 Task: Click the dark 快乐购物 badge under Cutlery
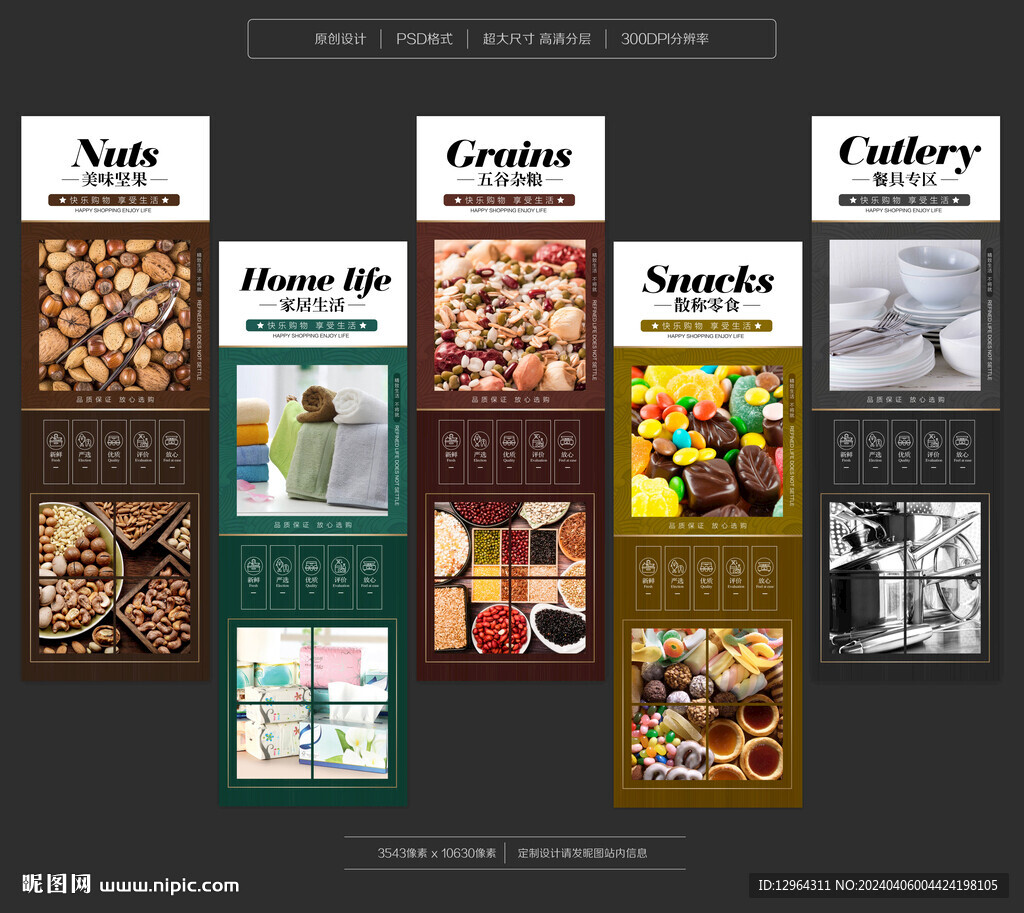tap(904, 200)
